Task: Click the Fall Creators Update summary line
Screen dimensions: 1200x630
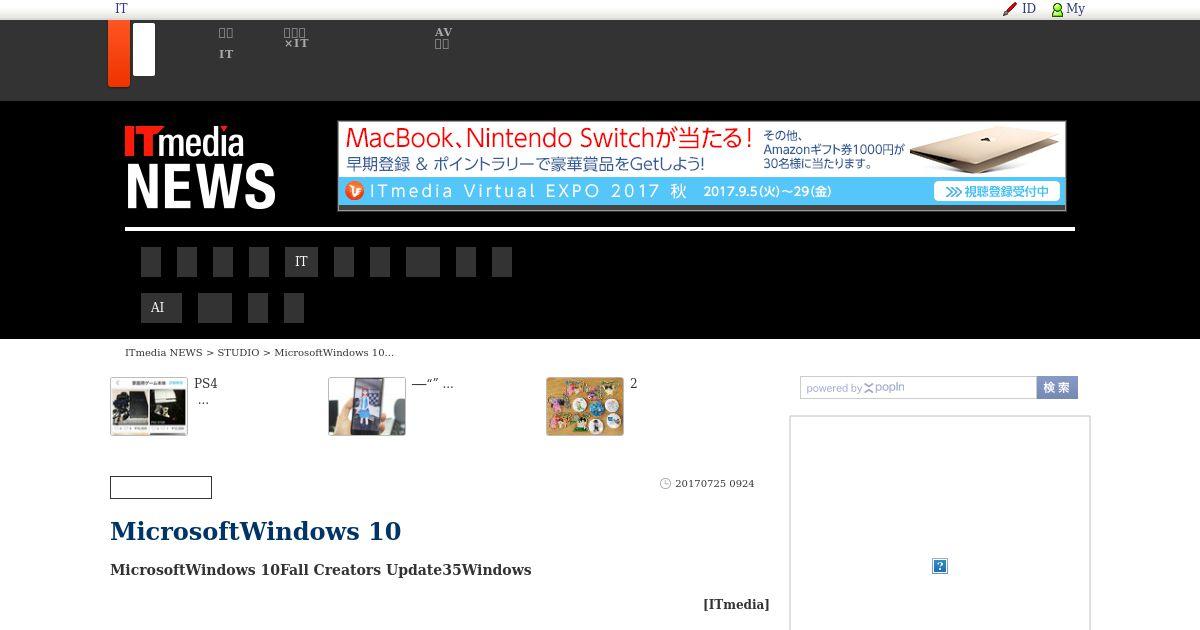Action: (x=321, y=570)
